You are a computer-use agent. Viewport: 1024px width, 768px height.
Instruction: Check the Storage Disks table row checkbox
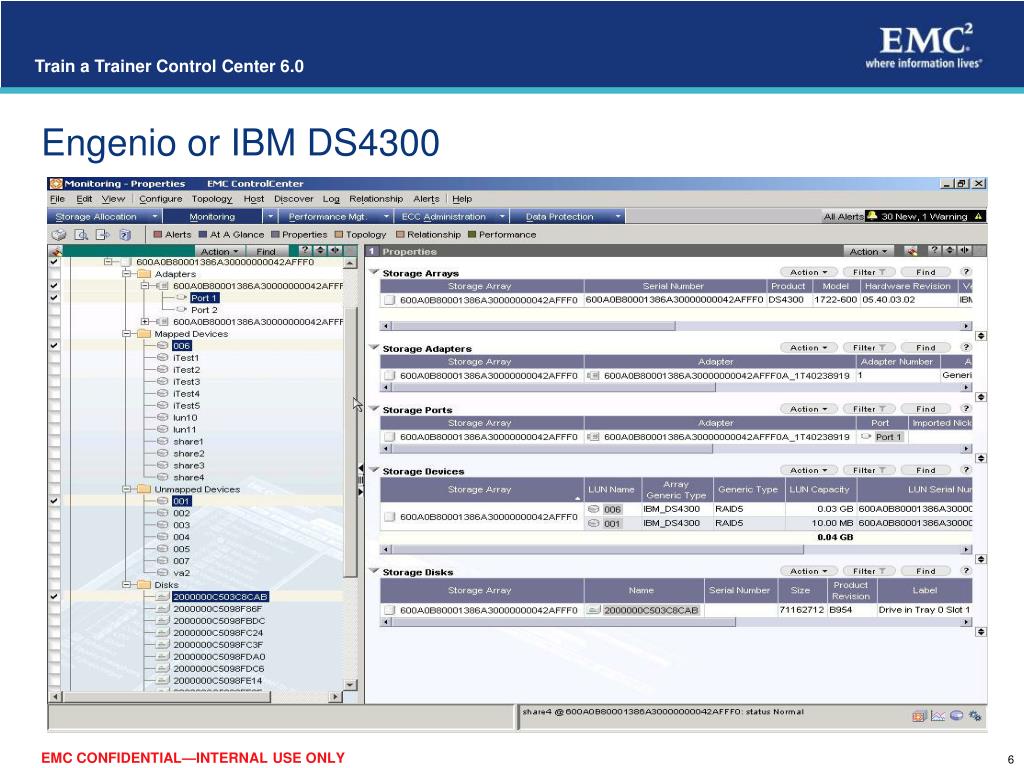click(x=390, y=610)
